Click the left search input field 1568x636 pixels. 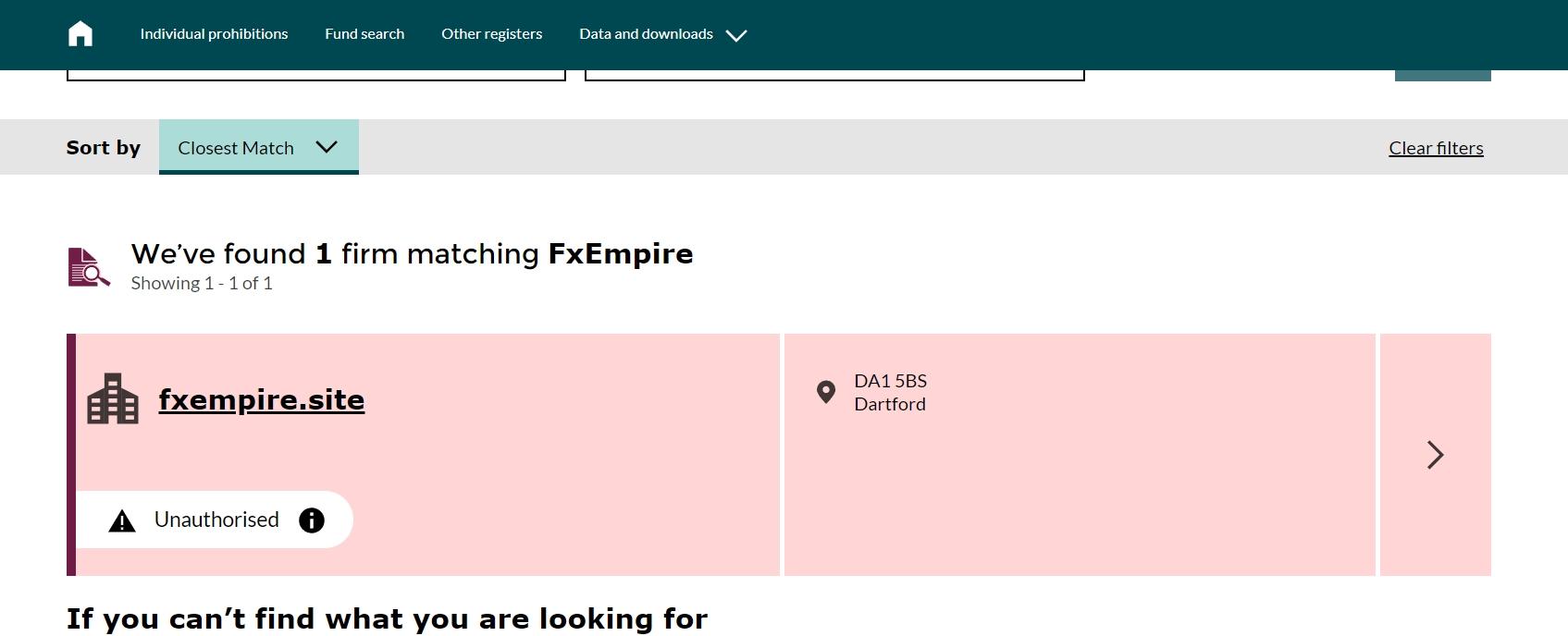[x=316, y=75]
